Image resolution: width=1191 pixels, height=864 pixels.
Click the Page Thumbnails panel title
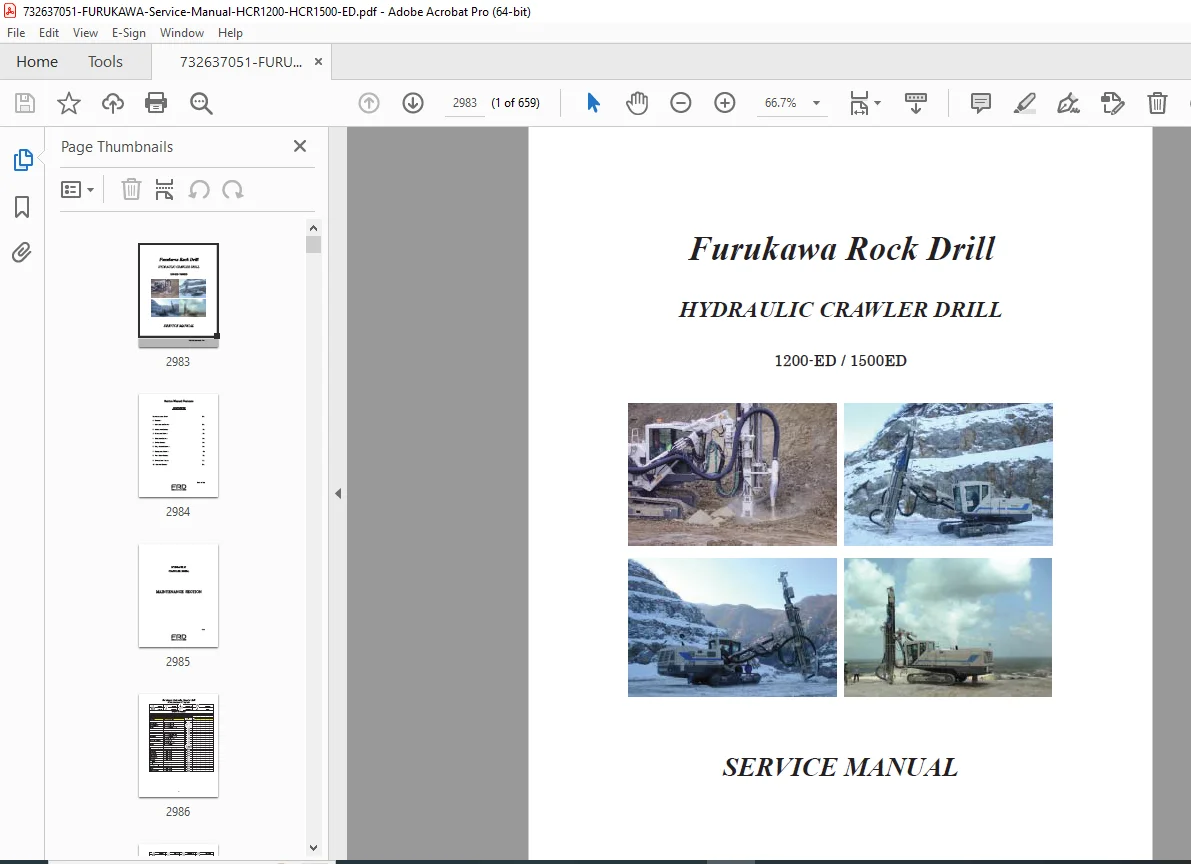click(117, 147)
